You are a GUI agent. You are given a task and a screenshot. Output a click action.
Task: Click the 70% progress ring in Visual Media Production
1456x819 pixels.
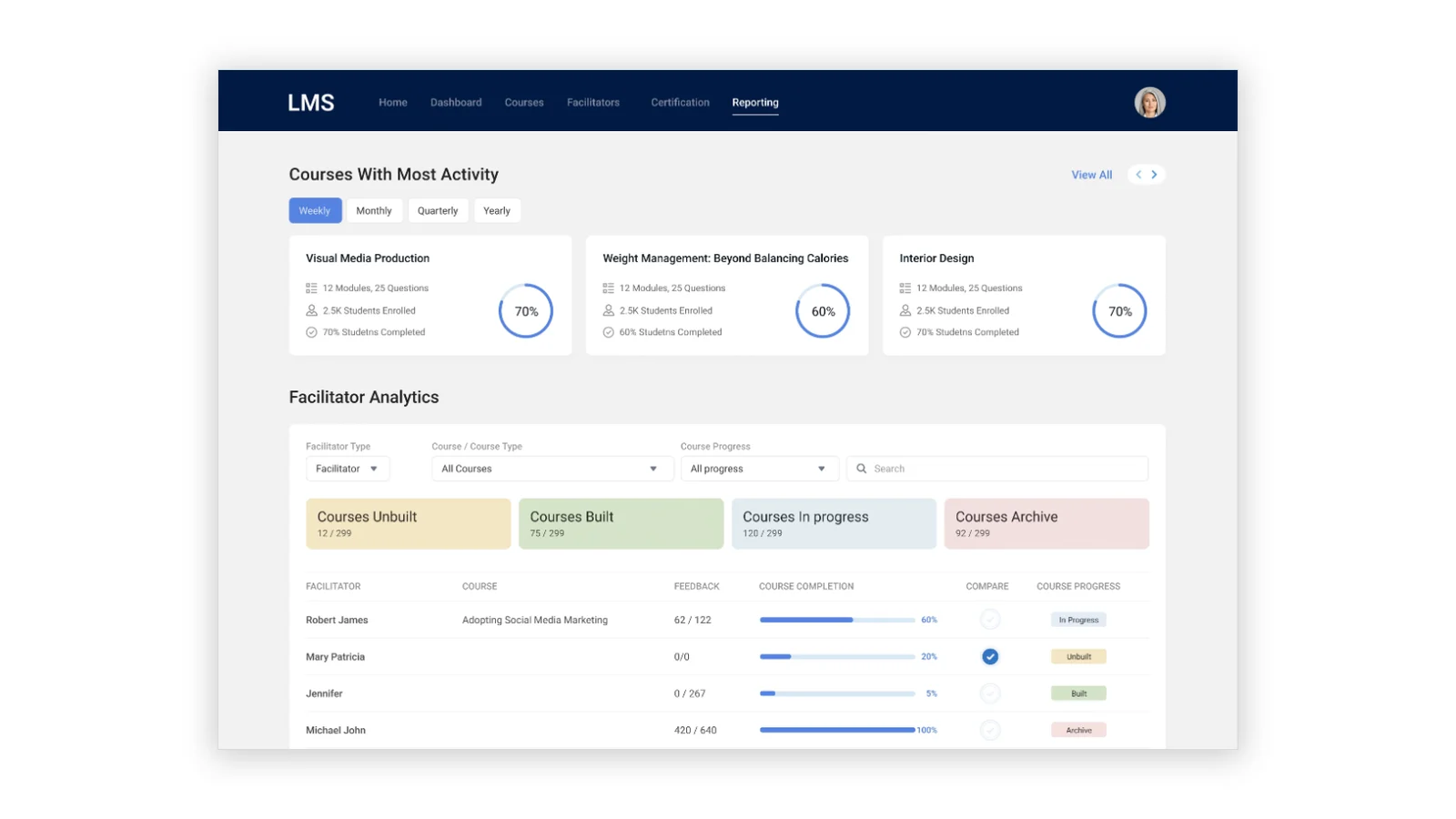[x=526, y=311]
